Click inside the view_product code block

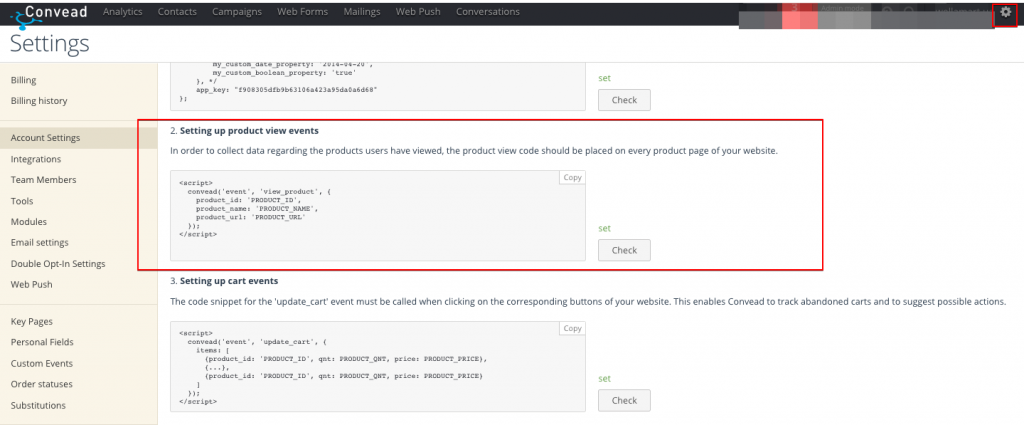pos(378,216)
